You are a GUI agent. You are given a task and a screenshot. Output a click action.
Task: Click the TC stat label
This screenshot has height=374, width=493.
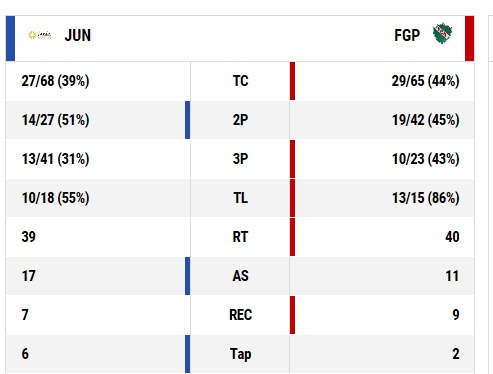click(x=240, y=81)
